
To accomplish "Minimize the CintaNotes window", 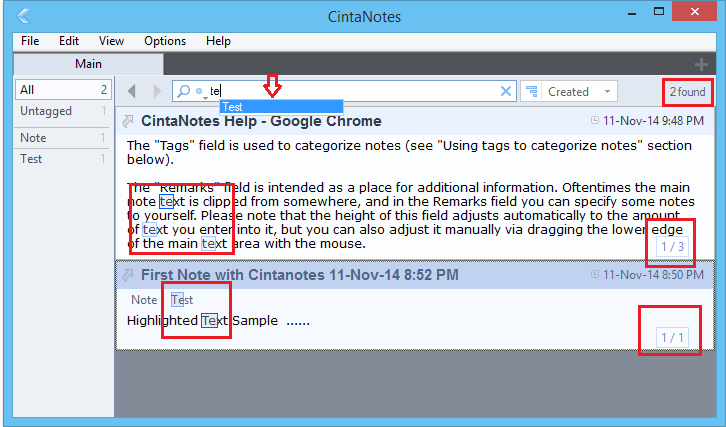I will point(632,13).
